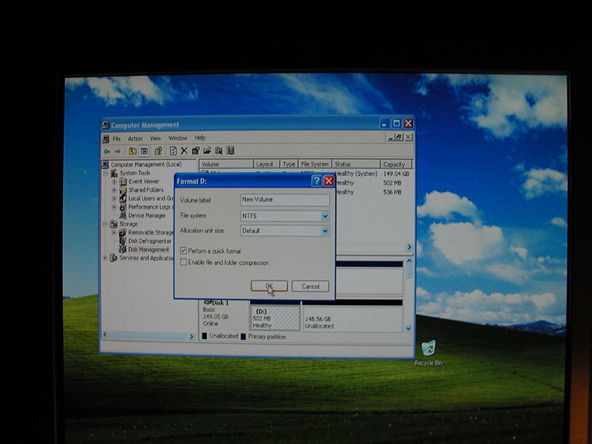Uncheck Perform a quick format
The image size is (592, 444).
pos(183,251)
